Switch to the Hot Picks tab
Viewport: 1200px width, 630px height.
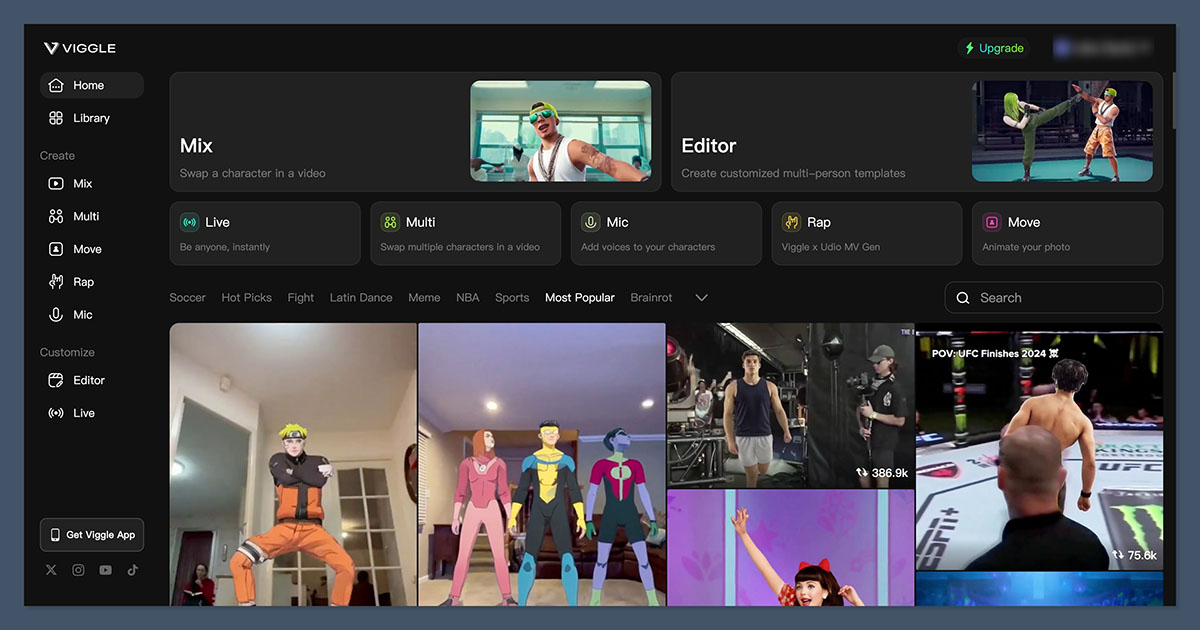click(246, 297)
